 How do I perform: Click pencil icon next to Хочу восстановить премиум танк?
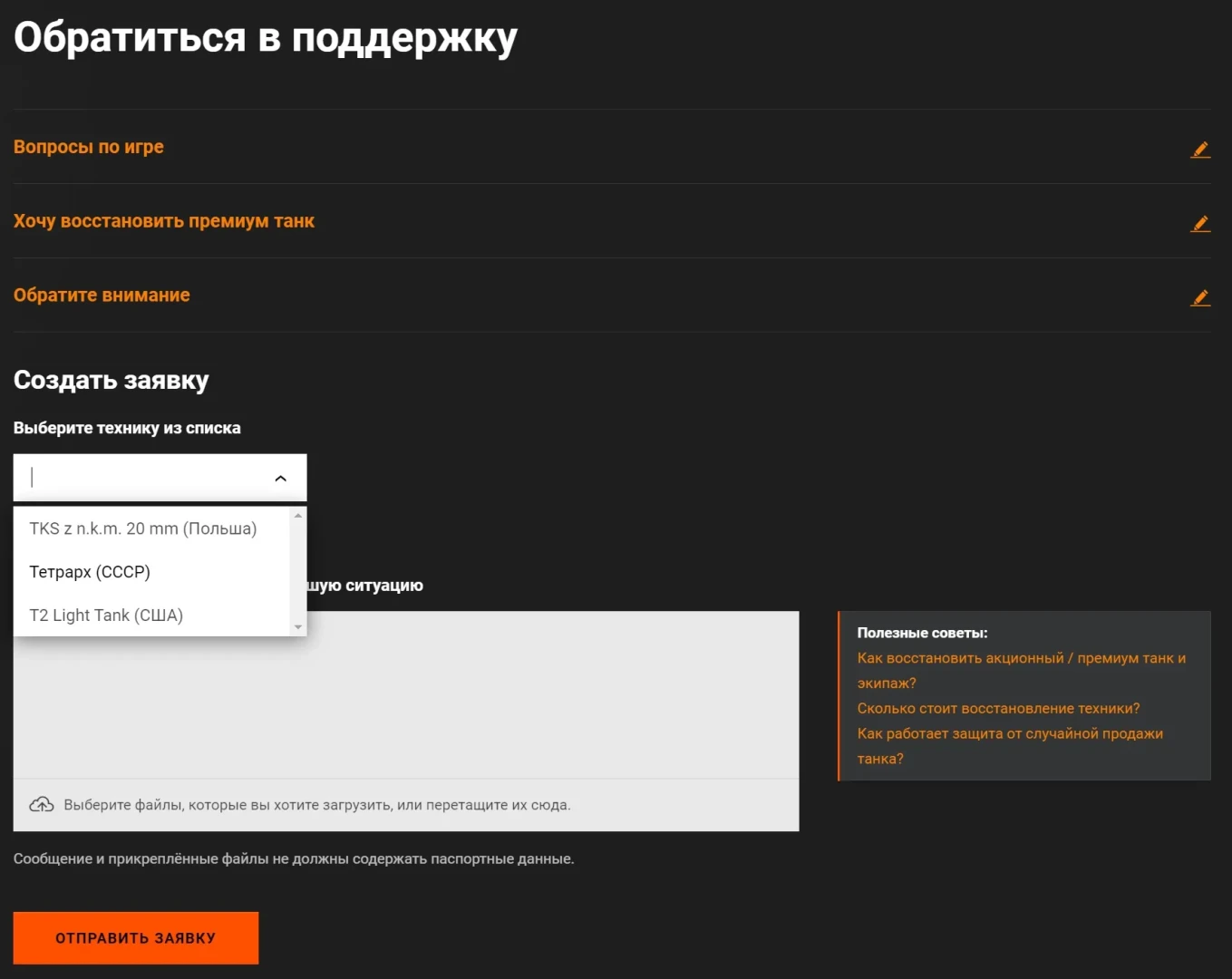point(1200,224)
